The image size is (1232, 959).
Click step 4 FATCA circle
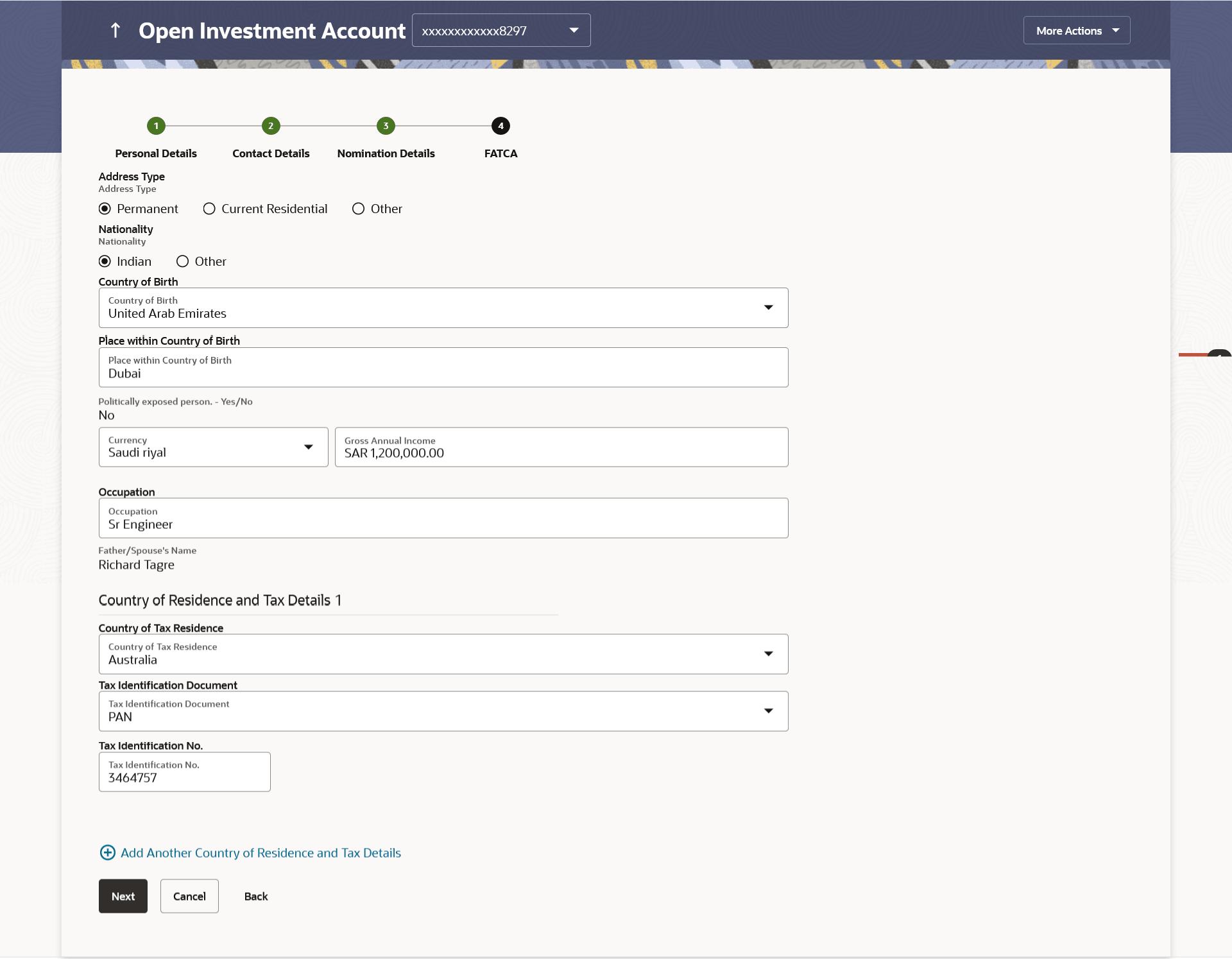pyautogui.click(x=501, y=126)
